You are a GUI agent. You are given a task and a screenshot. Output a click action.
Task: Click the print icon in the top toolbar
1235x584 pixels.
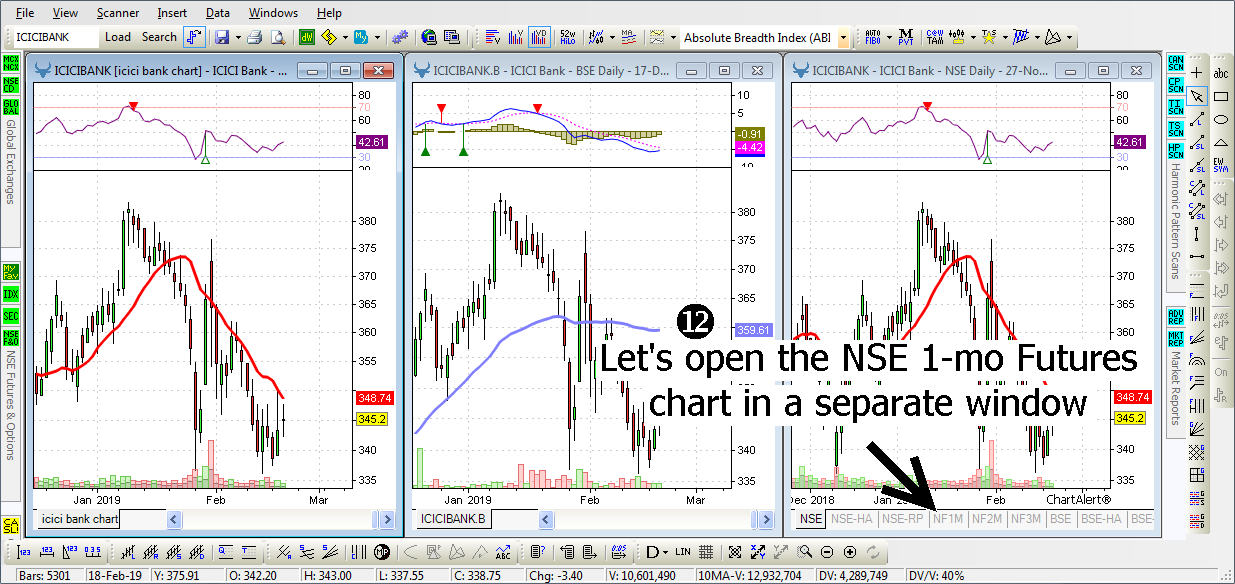[254, 37]
